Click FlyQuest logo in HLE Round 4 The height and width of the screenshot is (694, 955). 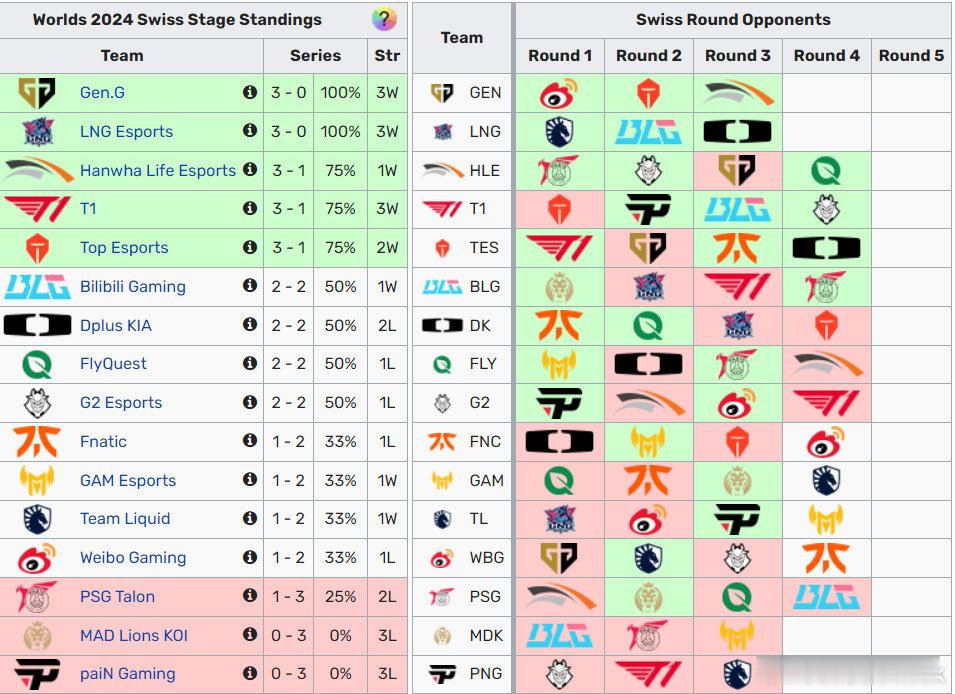(x=826, y=171)
